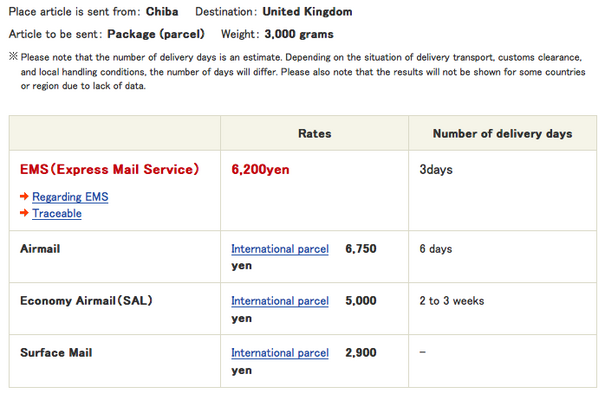Open the Regarding EMS link
Image resolution: width=605 pixels, height=400 pixels.
coord(70,197)
